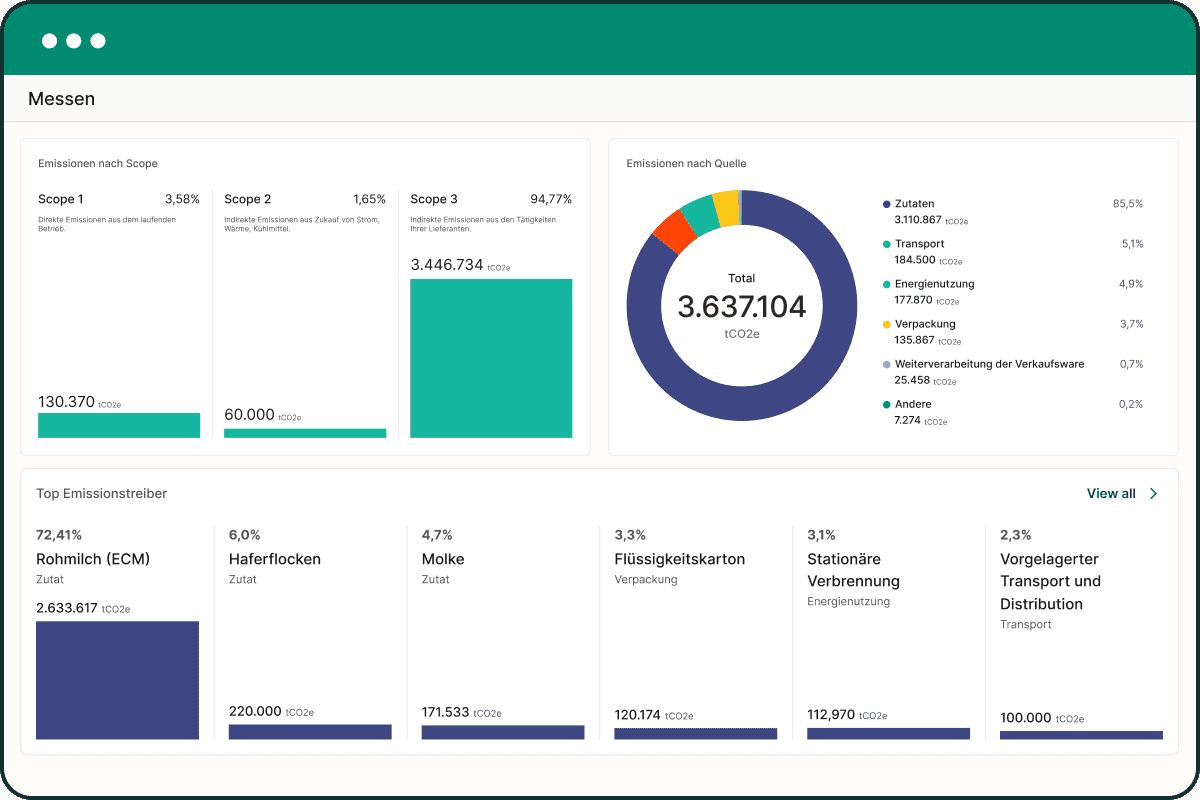Click the 135.867 Verpackung value

[914, 340]
